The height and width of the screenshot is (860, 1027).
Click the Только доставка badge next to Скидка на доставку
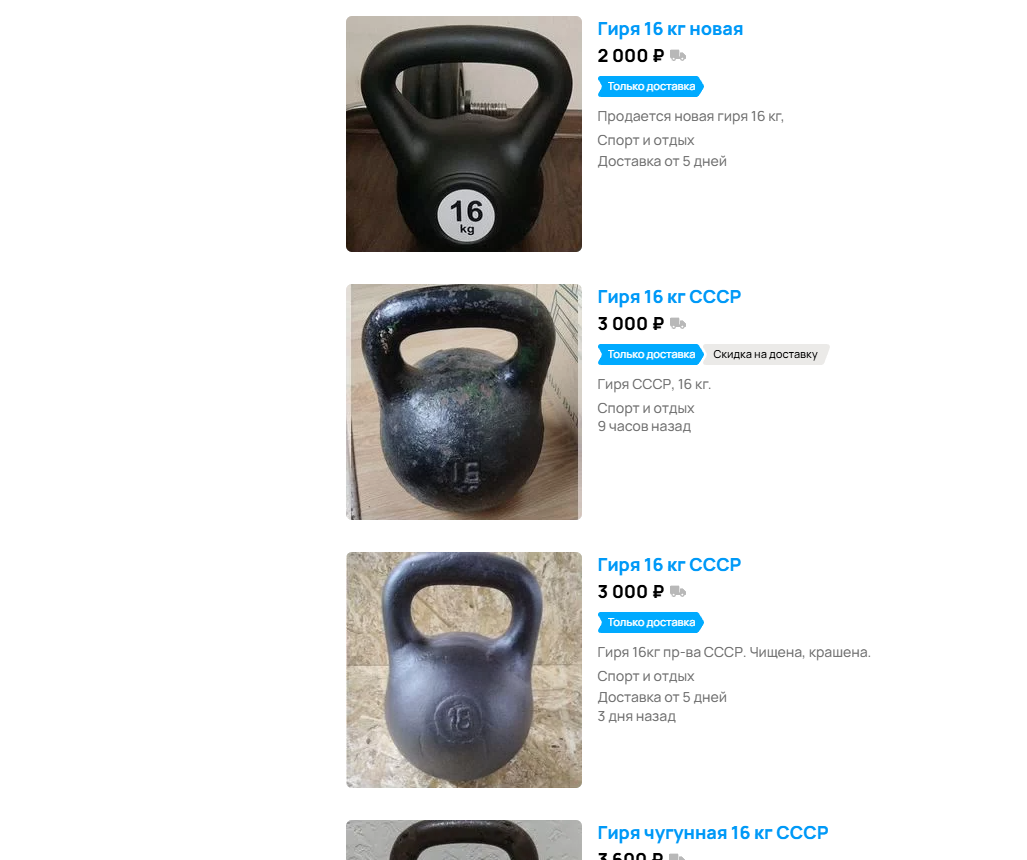(650, 354)
